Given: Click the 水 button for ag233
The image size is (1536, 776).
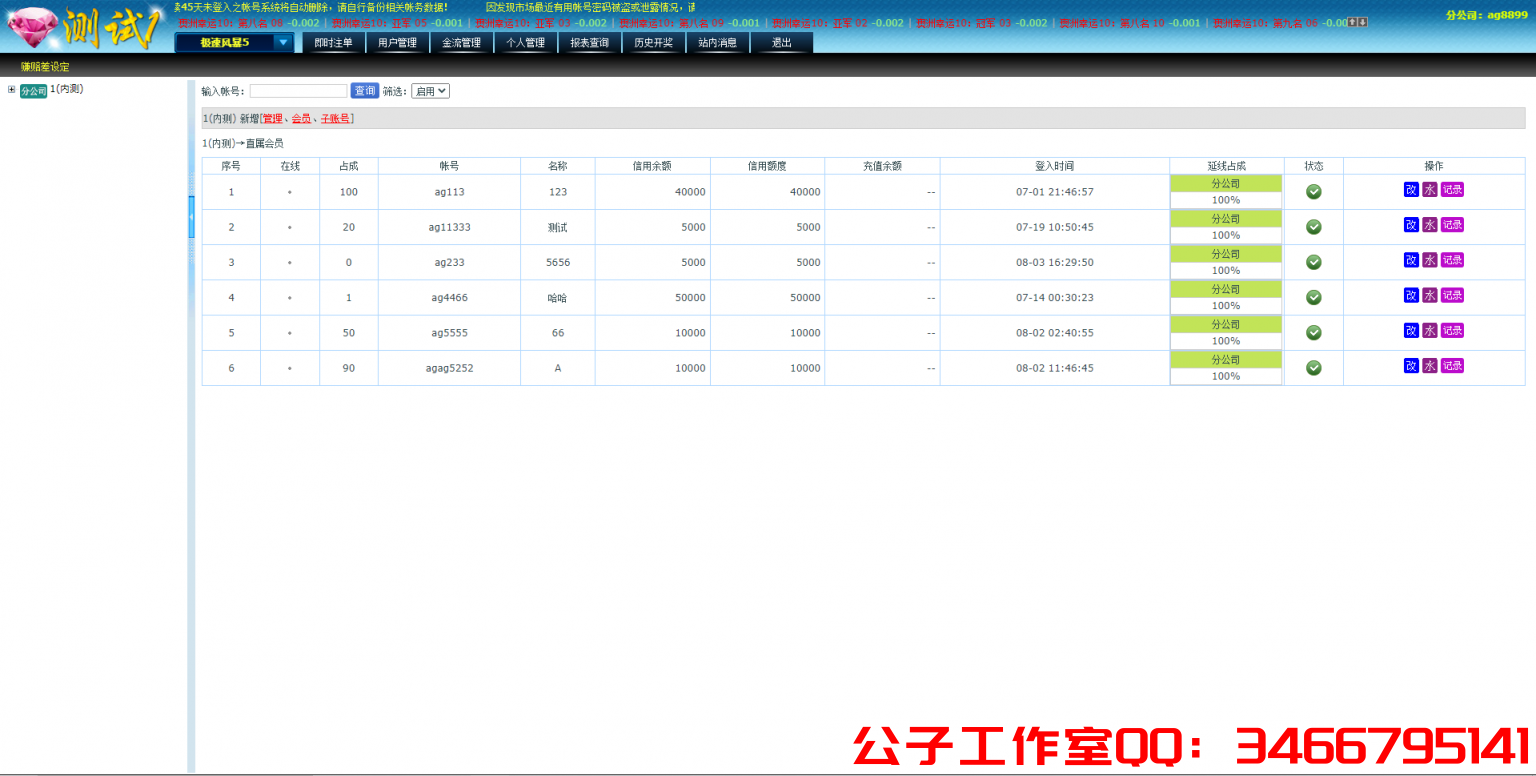Looking at the screenshot, I should tap(1430, 260).
